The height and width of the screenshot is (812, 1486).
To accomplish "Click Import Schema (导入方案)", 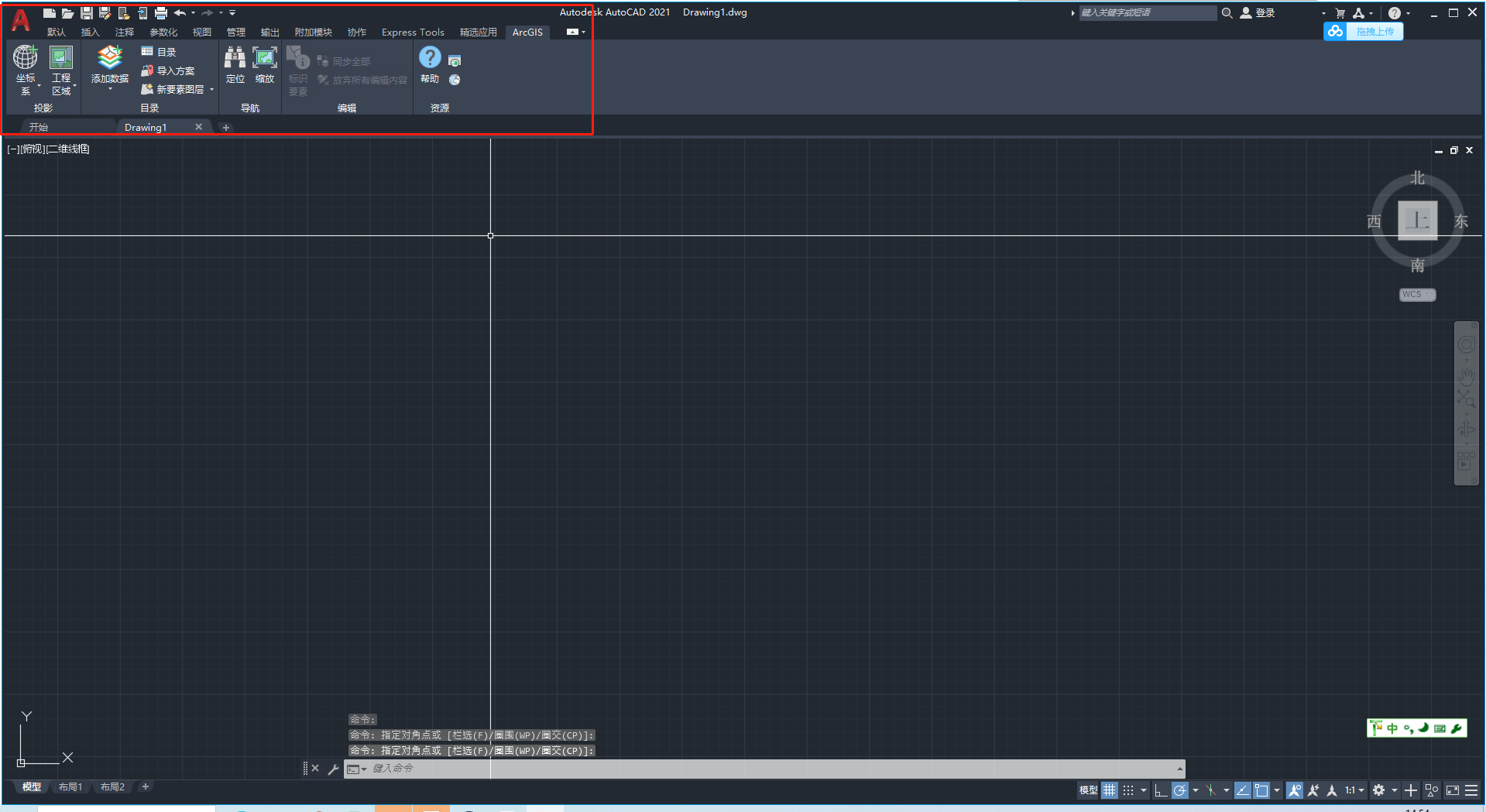I will [168, 70].
